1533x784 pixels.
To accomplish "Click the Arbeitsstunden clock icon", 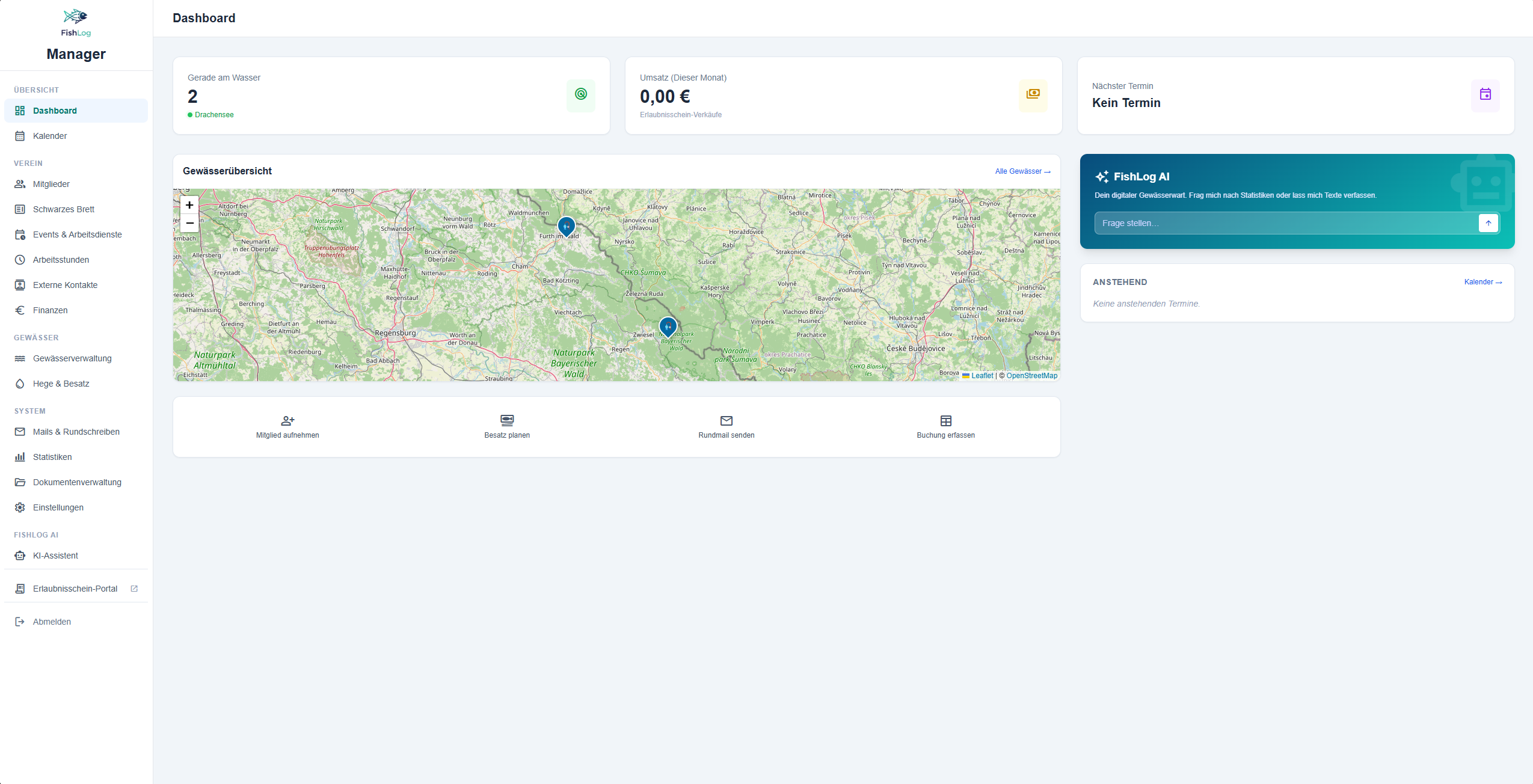I will click(x=20, y=260).
